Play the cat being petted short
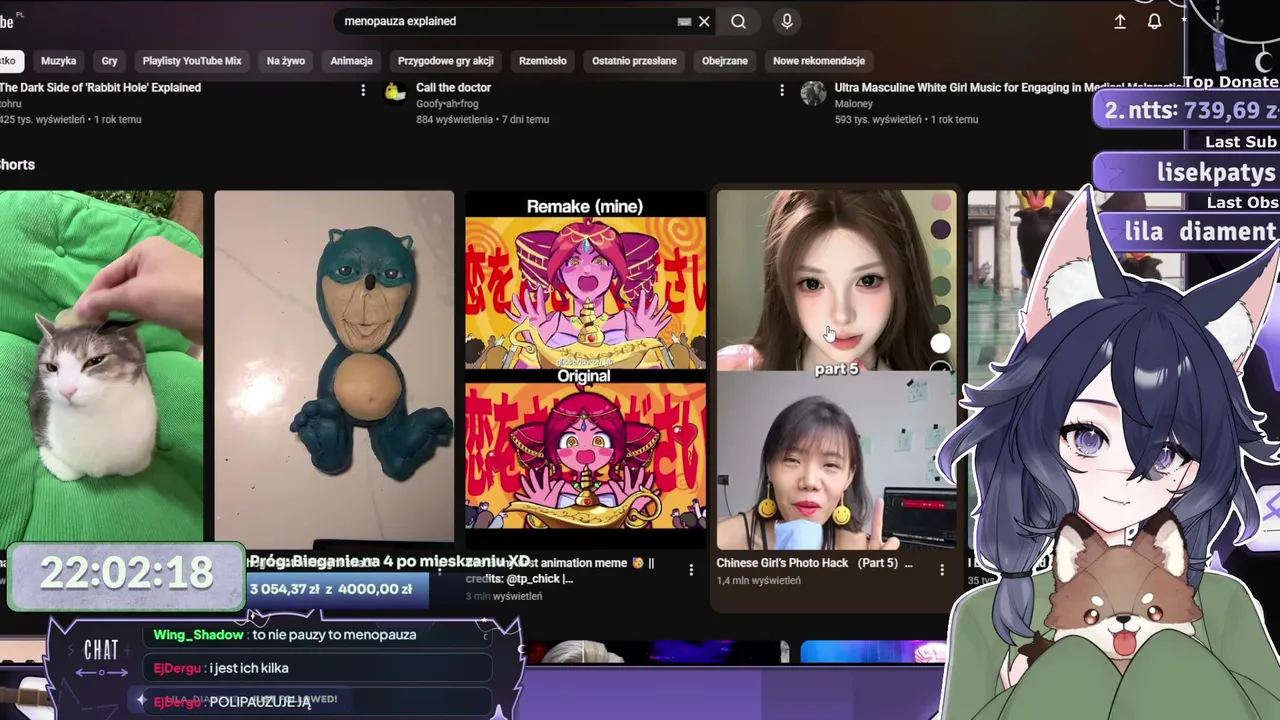This screenshot has width=1280, height=720. coord(101,366)
